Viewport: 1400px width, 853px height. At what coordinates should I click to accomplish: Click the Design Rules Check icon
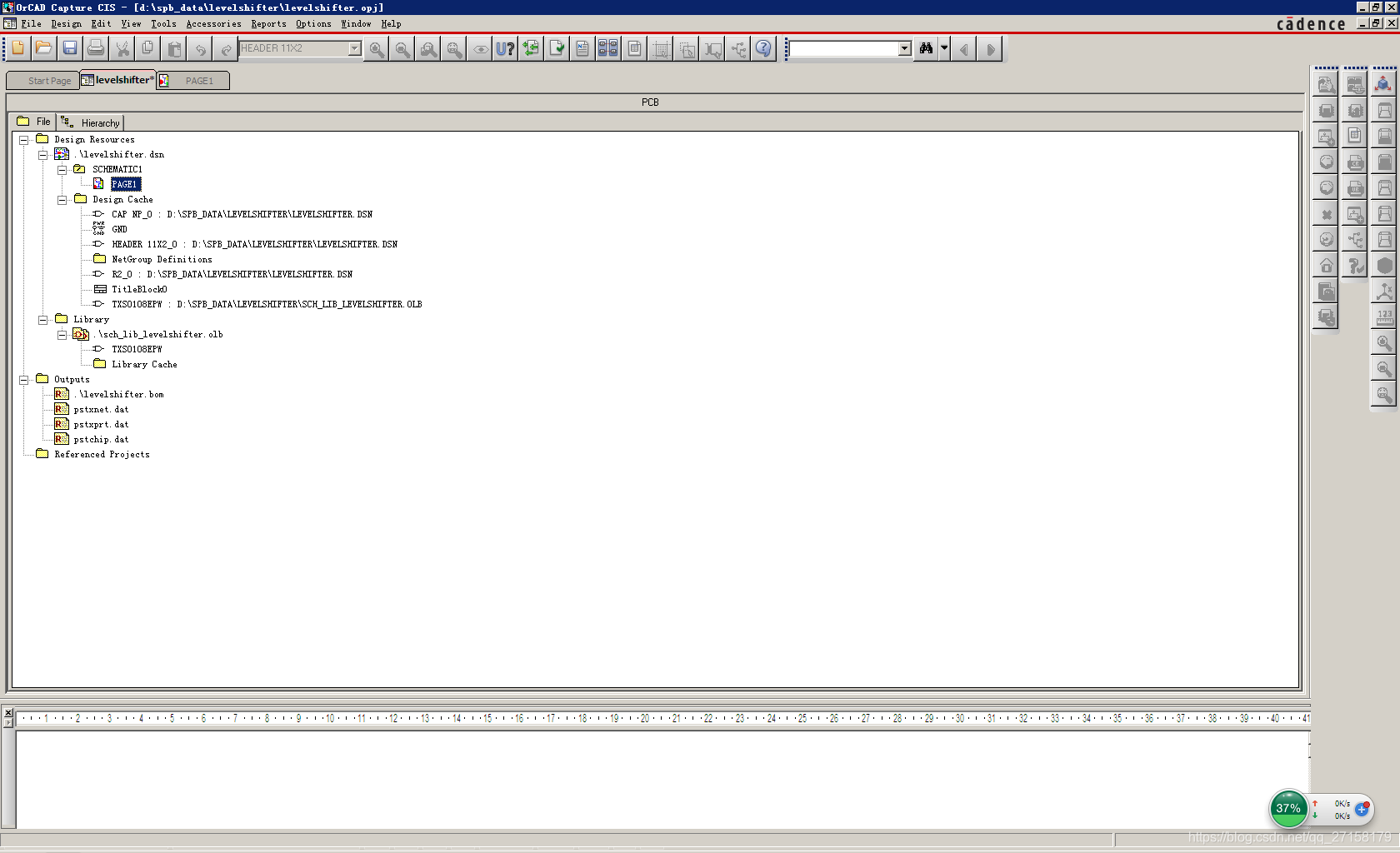click(x=557, y=49)
